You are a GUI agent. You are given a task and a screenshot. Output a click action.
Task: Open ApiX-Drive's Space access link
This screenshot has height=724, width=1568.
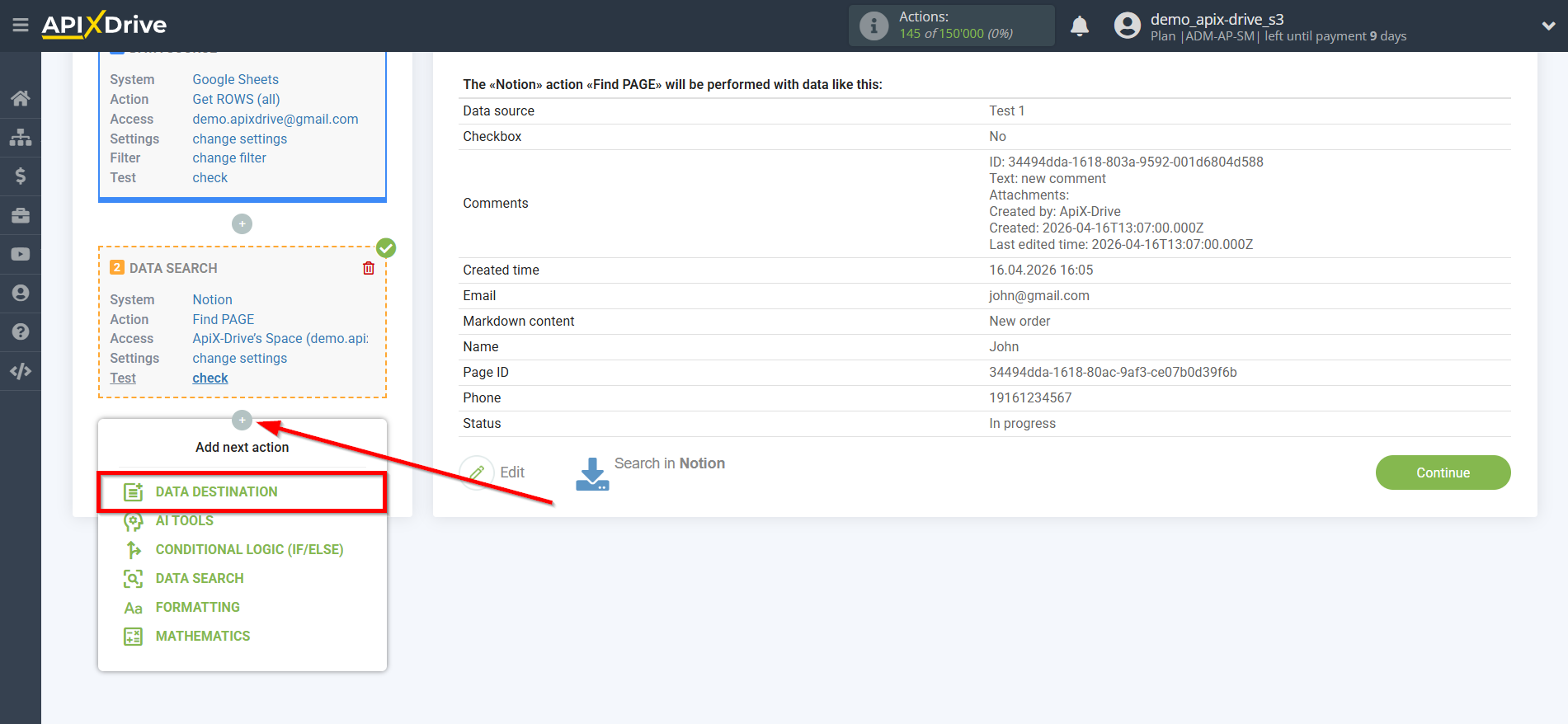(x=280, y=338)
